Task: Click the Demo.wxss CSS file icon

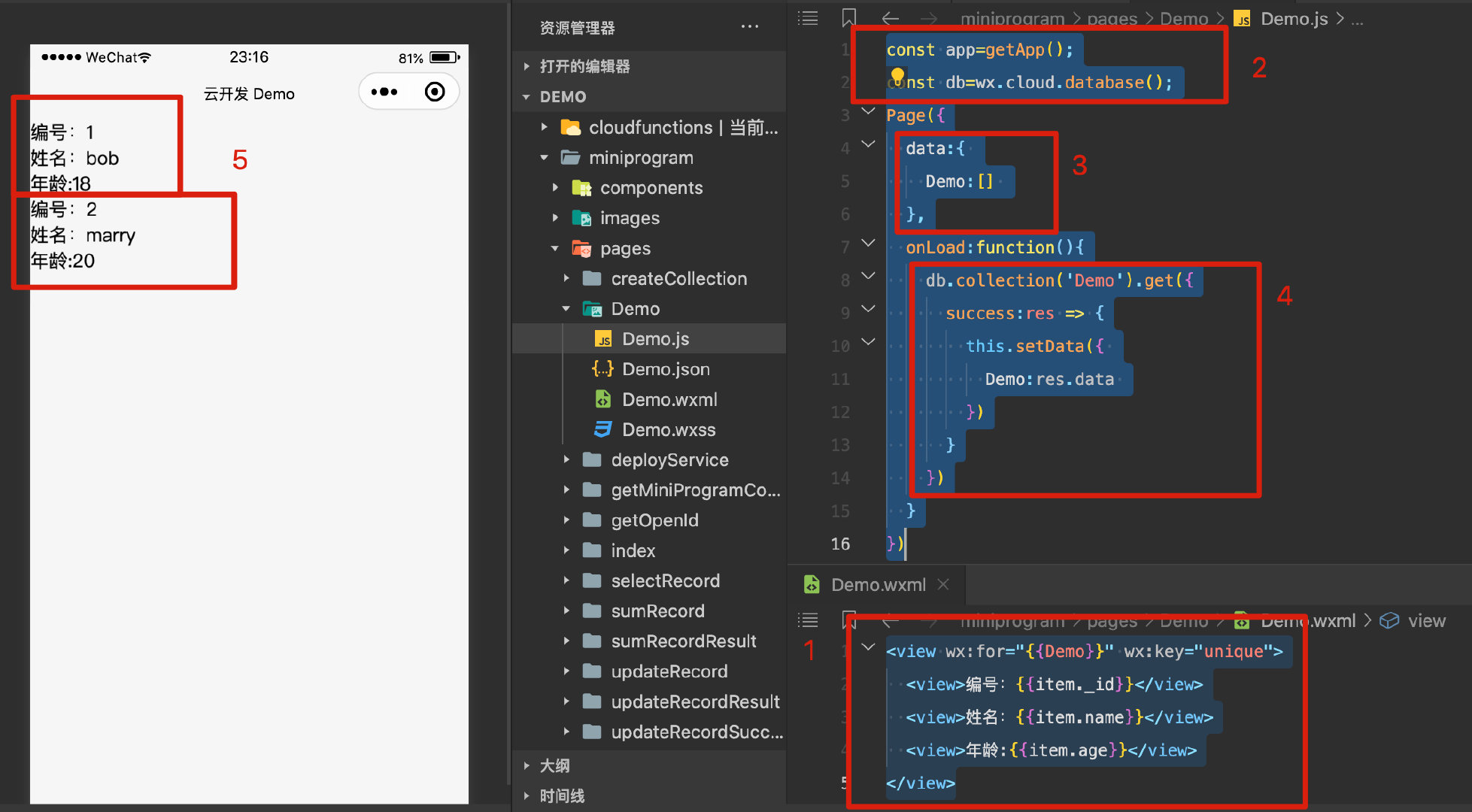Action: [x=603, y=429]
